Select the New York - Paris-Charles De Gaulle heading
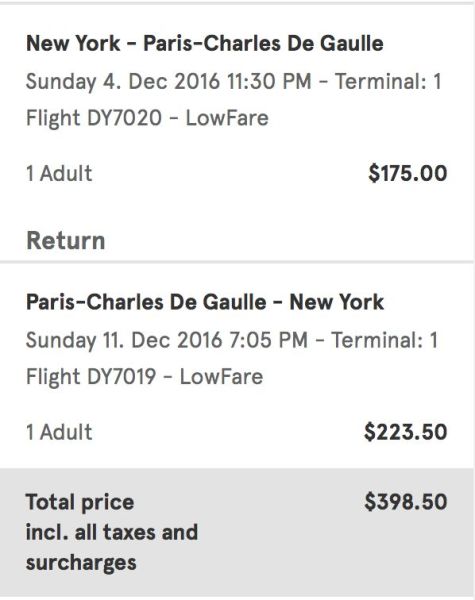 (x=205, y=43)
